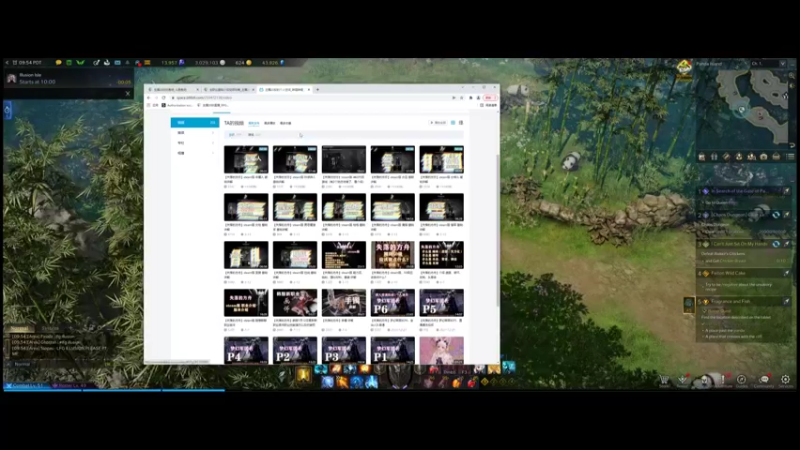Open the pink-haired character video thumbnail
800x450 pixels.
[x=442, y=350]
